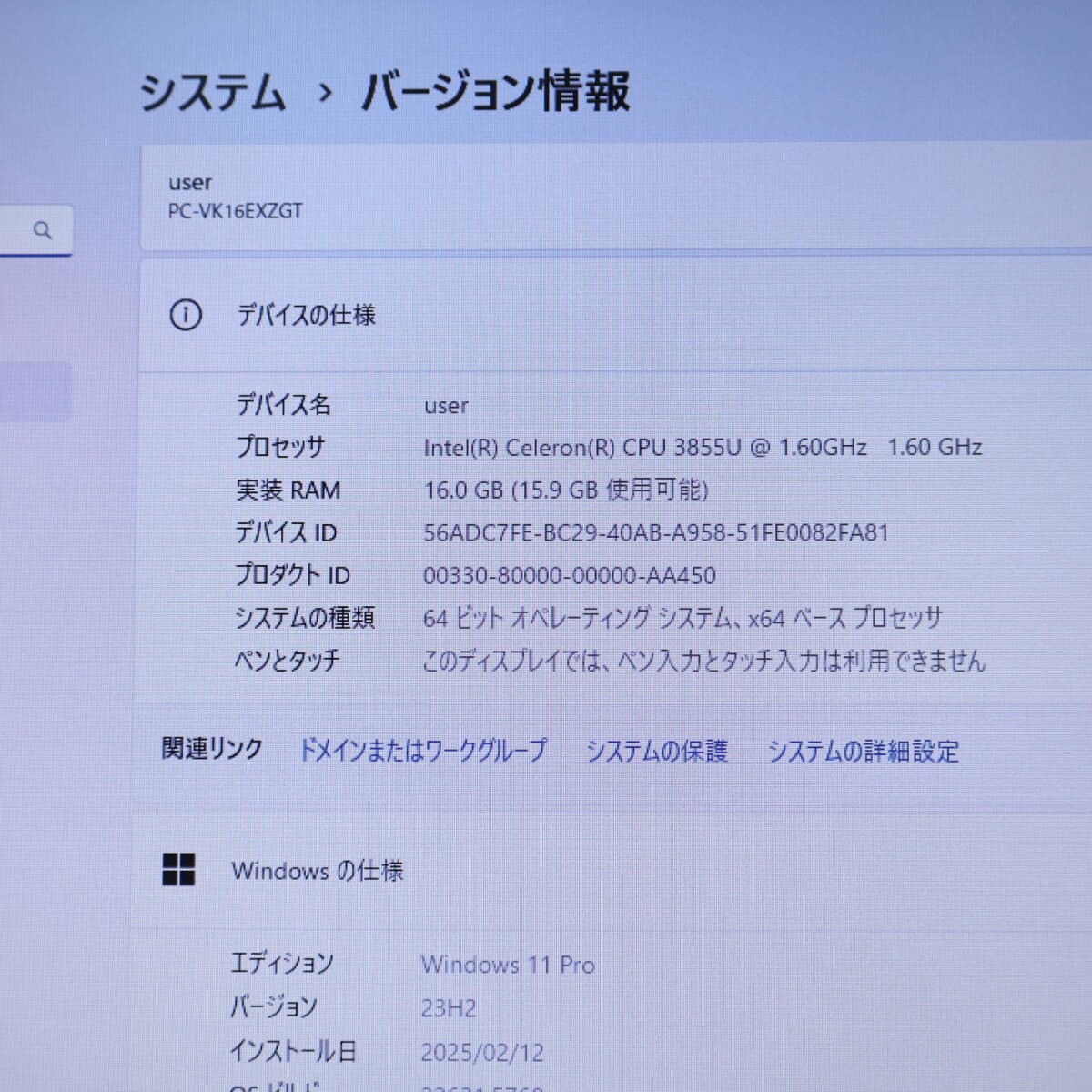
Task: Select device ID 56ADC7FE-BC29-40AB-A958-51FE0082FA81
Action: (x=656, y=532)
